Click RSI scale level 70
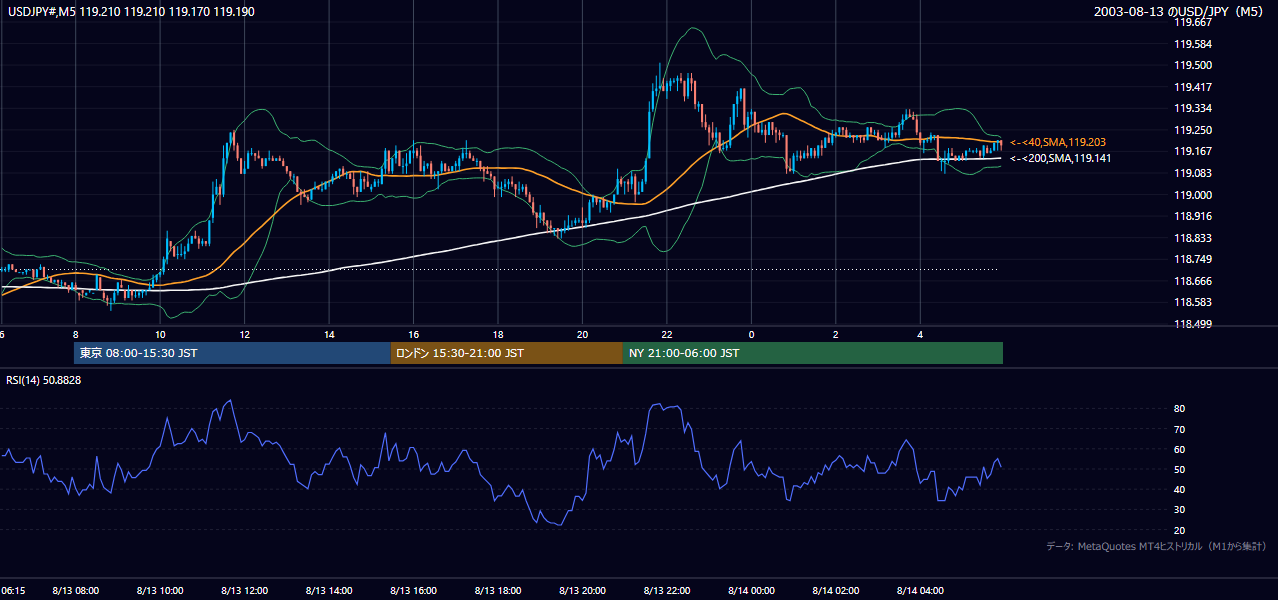Screen dimensions: 1278x600 (x=1180, y=429)
